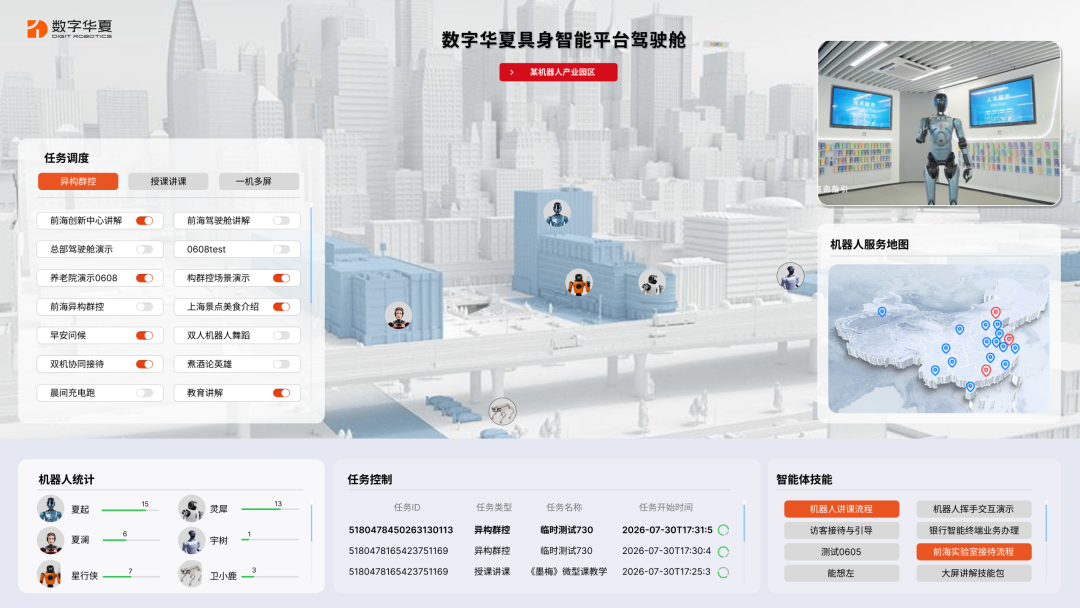Enable the 前海驾驶舱讲解 switch
The width and height of the screenshot is (1080, 608).
[x=281, y=220]
